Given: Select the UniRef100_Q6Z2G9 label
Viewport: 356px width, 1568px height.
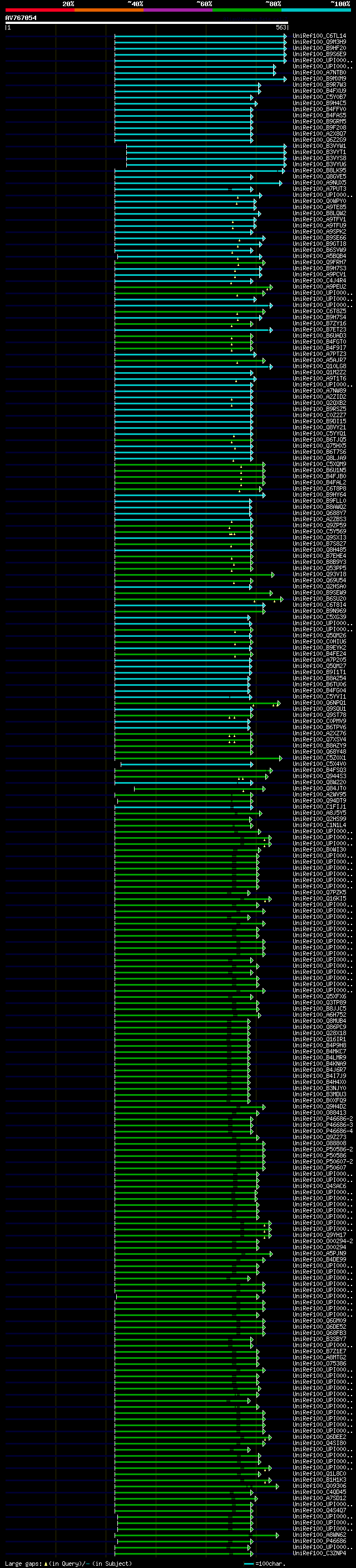Looking at the screenshot, I should click(319, 140).
